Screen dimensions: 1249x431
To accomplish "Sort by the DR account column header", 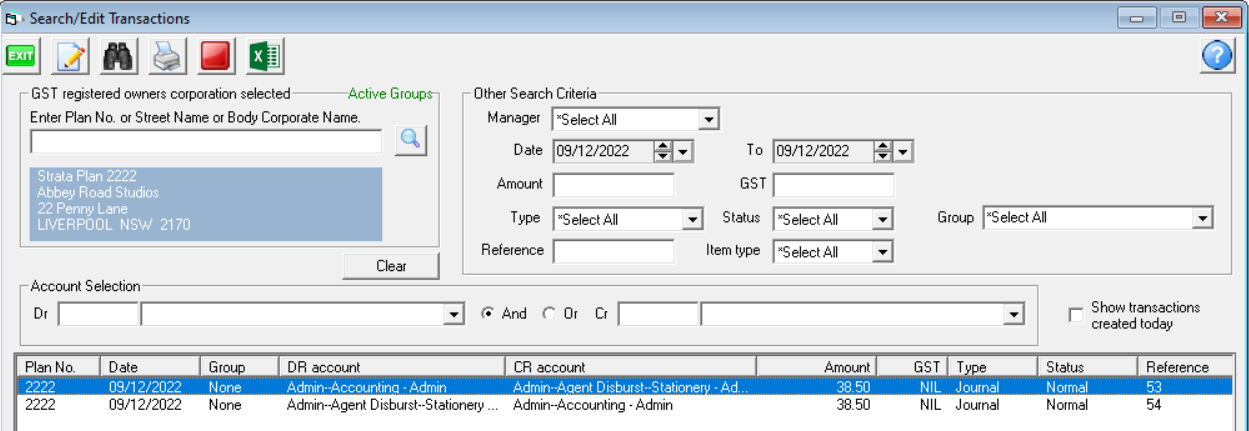I will point(392,367).
